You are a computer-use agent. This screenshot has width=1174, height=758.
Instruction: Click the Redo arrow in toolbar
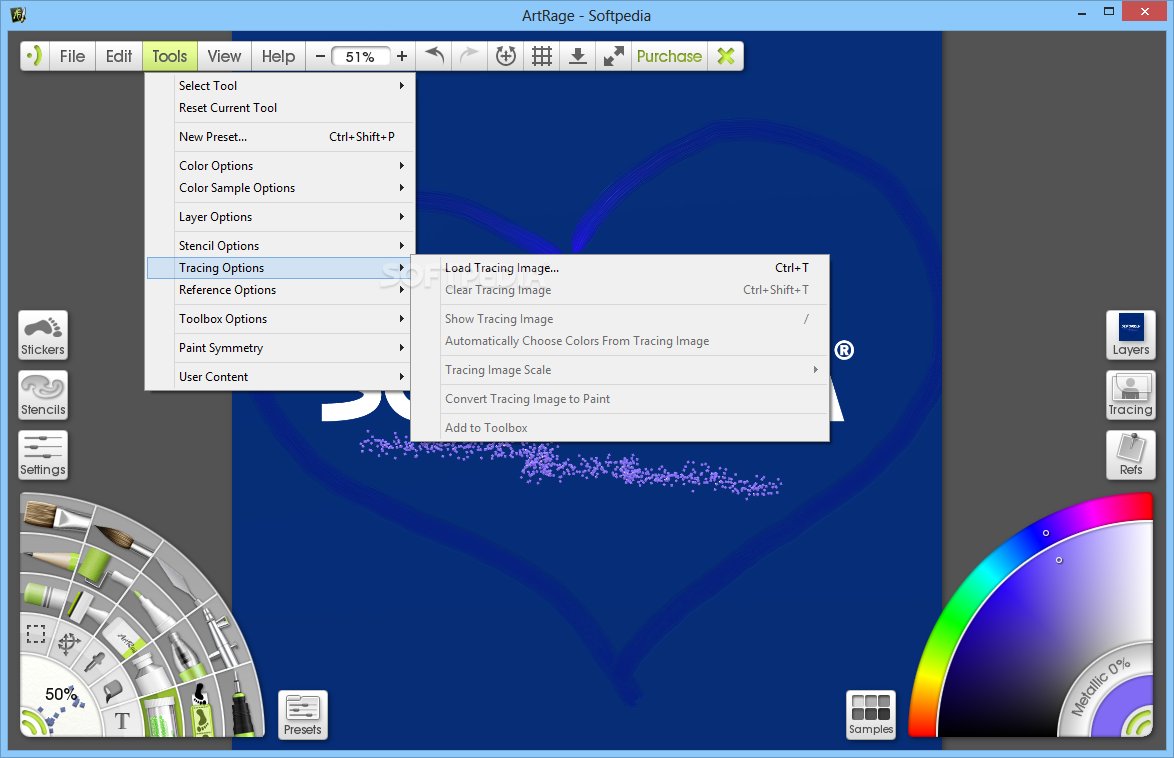(x=469, y=56)
